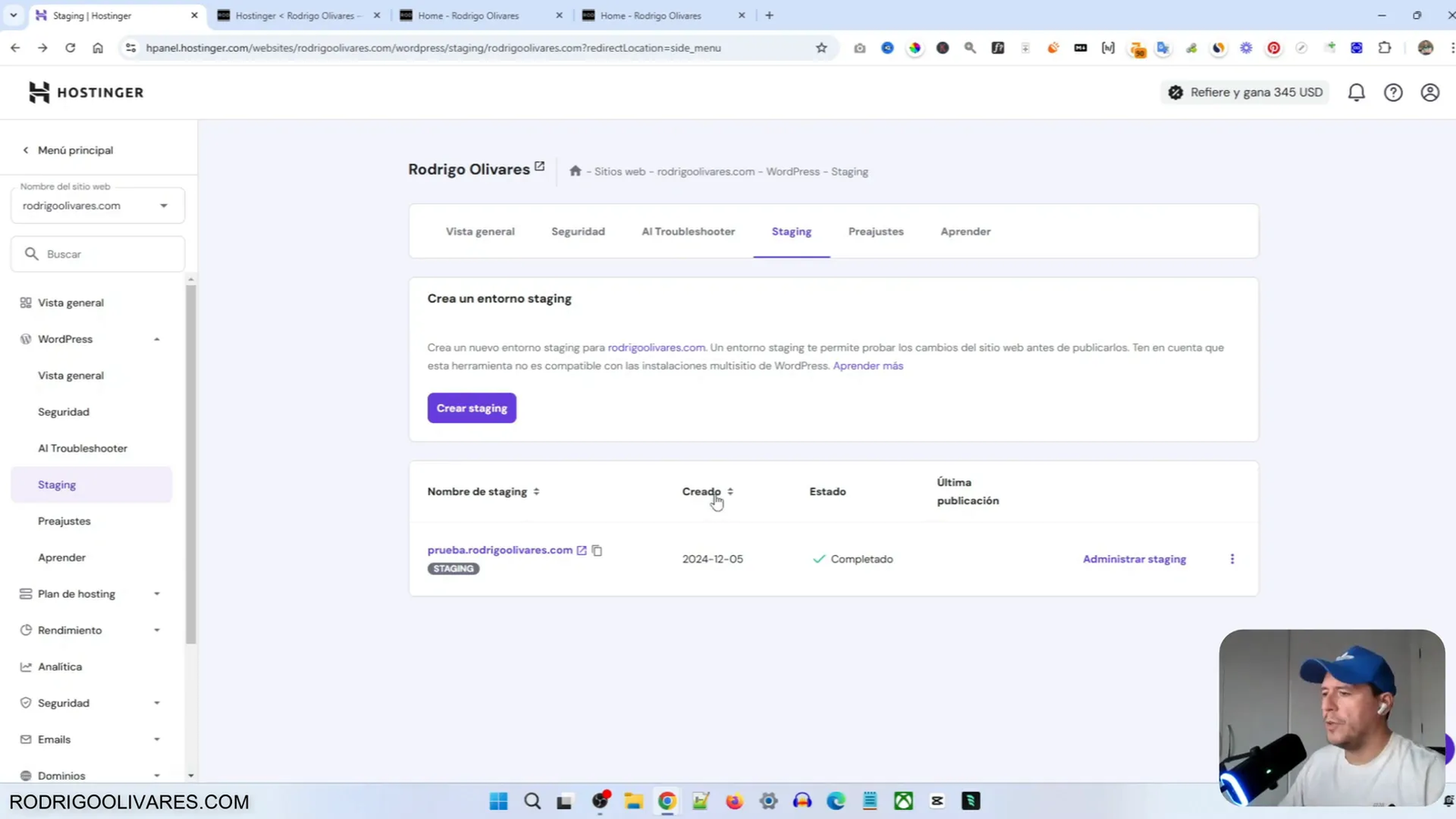Open the help question mark menu

[1393, 92]
